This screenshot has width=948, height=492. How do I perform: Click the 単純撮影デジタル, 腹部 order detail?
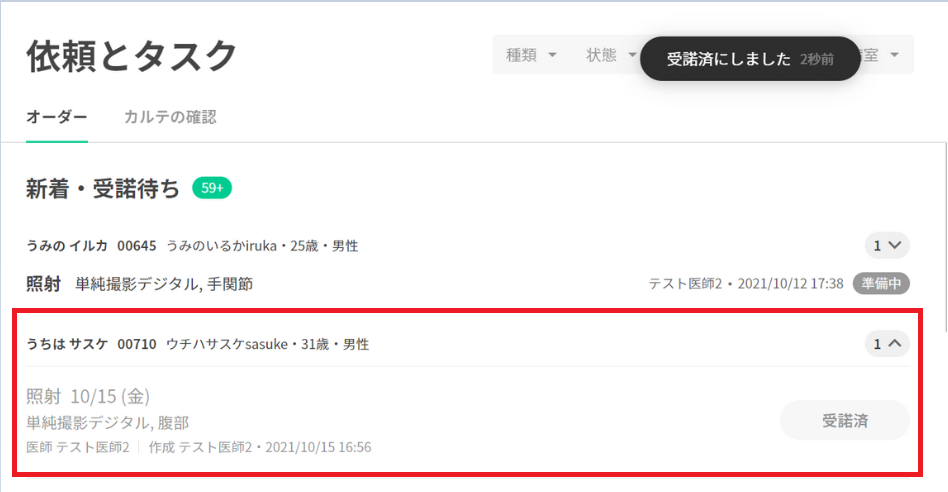click(x=108, y=422)
